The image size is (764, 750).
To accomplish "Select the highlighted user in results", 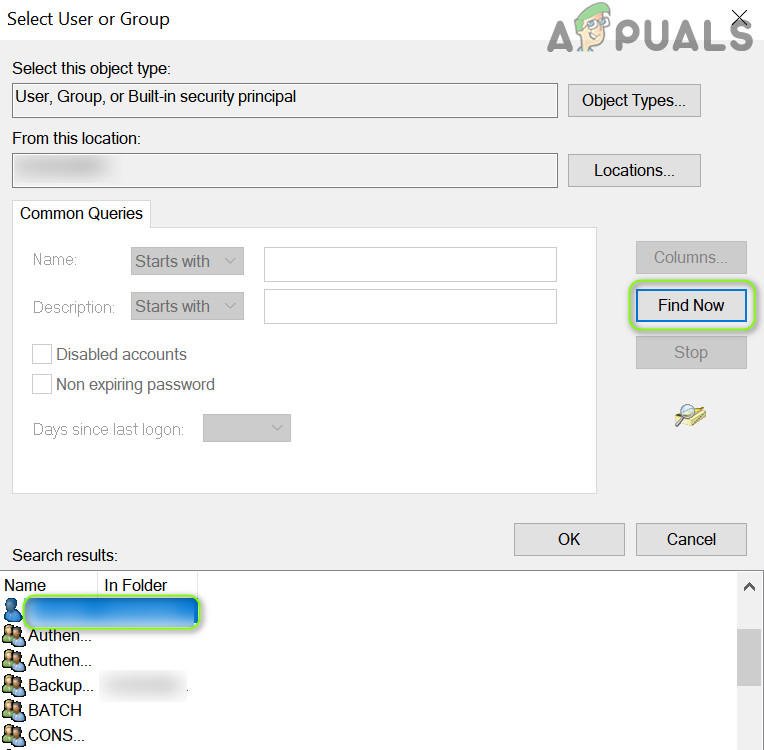I will (x=111, y=612).
